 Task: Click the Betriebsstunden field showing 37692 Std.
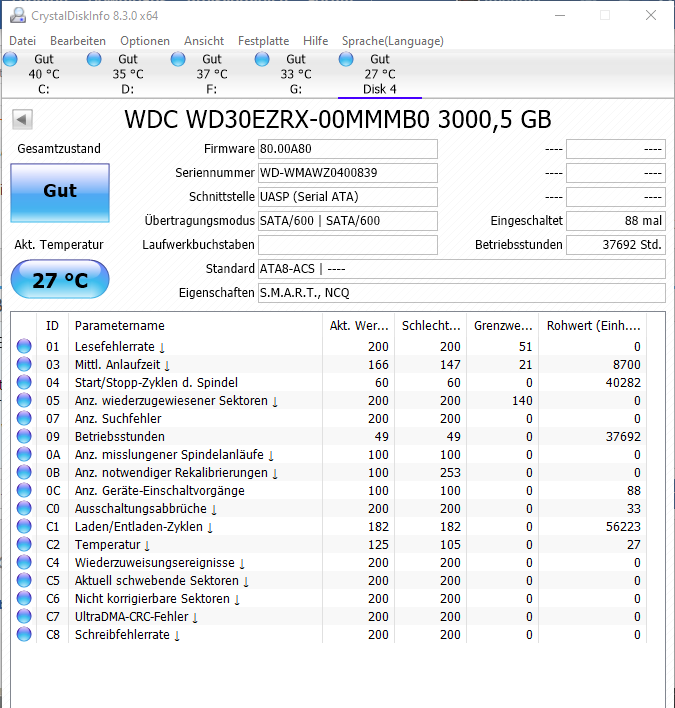point(616,245)
